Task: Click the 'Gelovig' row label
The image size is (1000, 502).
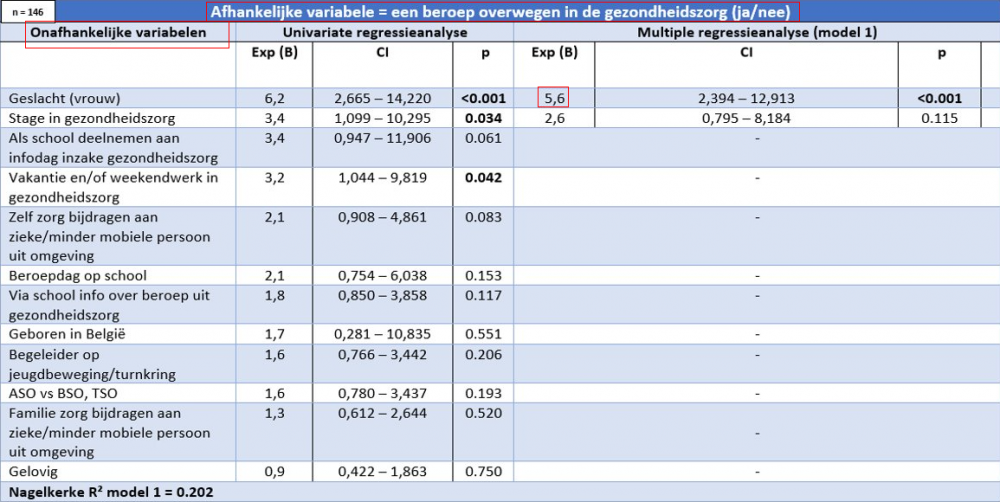Action: click(x=33, y=472)
